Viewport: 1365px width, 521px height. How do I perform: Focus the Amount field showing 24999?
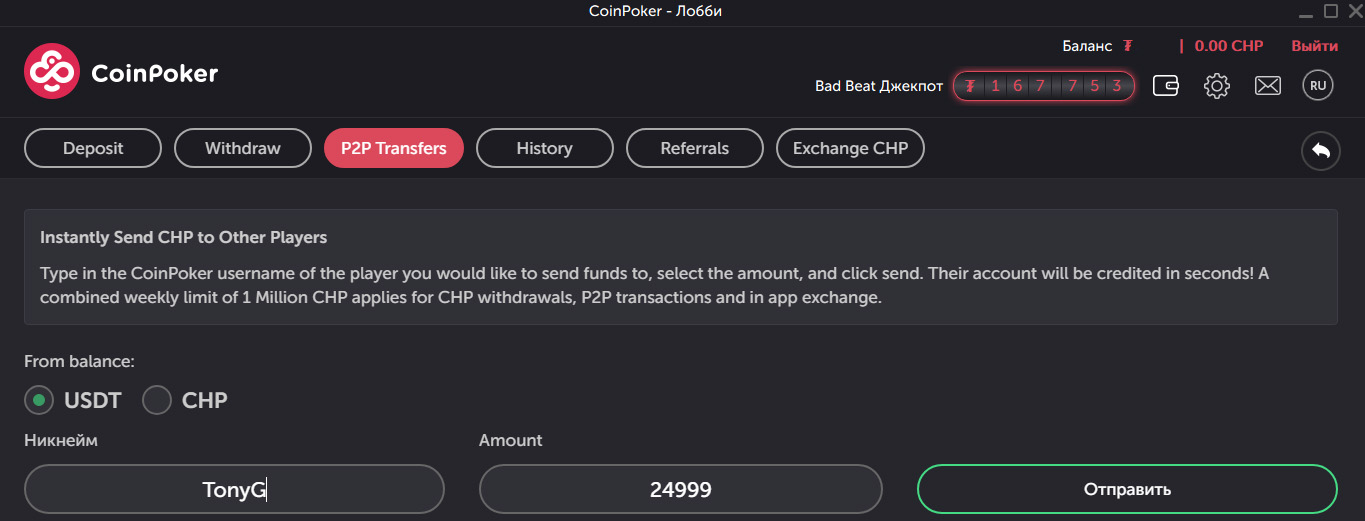(681, 490)
